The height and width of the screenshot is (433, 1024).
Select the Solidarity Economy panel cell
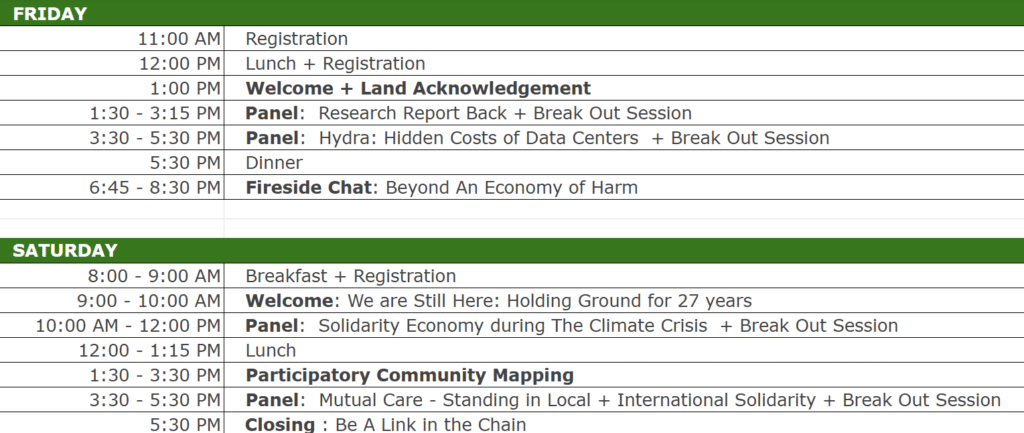624,325
